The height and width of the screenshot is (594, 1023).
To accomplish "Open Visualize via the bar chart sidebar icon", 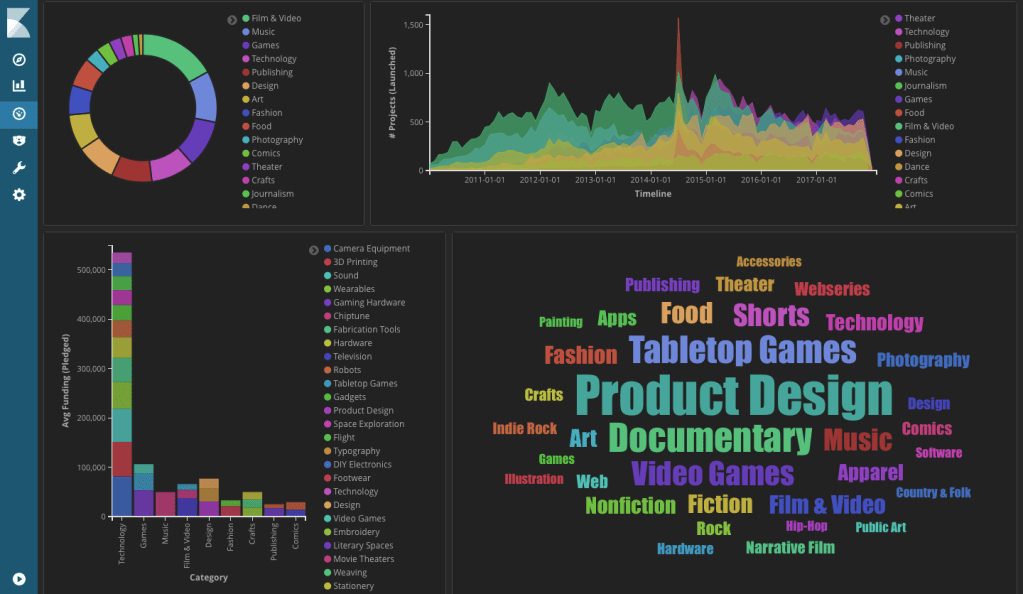I will [x=17, y=85].
